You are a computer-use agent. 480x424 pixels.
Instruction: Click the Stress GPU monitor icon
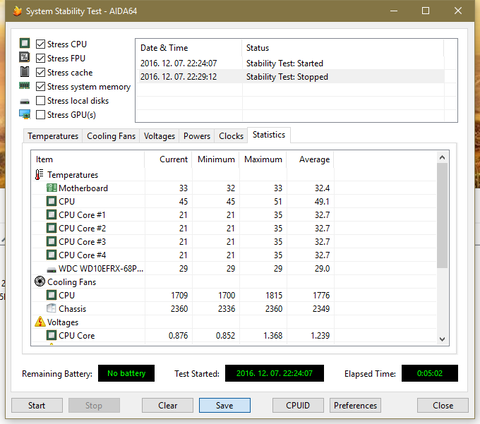click(25, 114)
